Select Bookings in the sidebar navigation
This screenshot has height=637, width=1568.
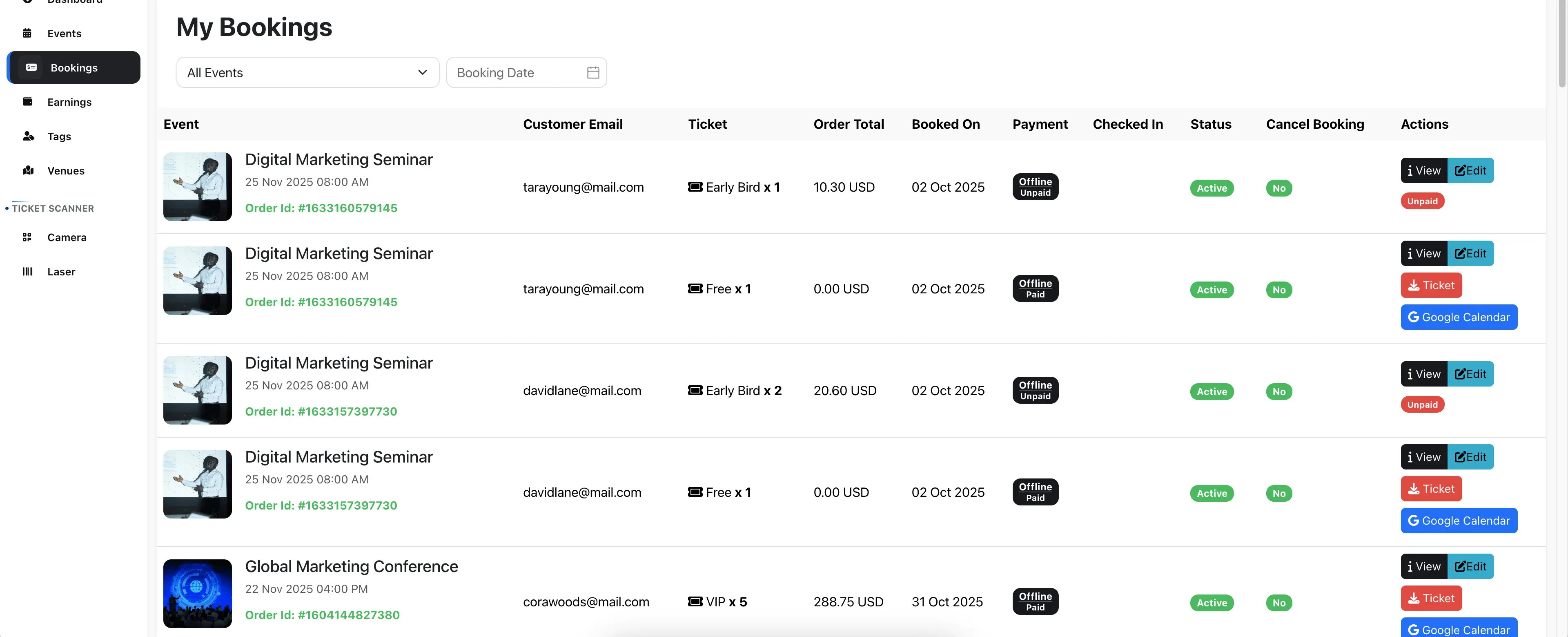(x=73, y=67)
